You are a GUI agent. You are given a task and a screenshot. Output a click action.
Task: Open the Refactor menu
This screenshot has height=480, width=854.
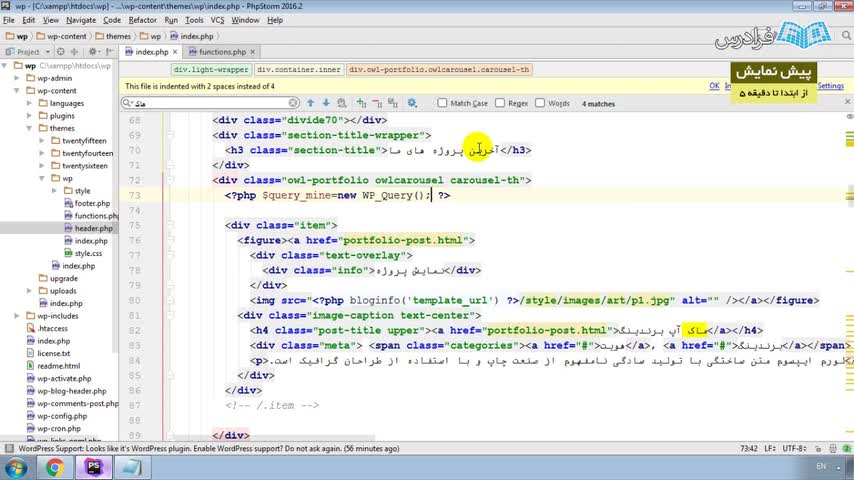click(142, 20)
